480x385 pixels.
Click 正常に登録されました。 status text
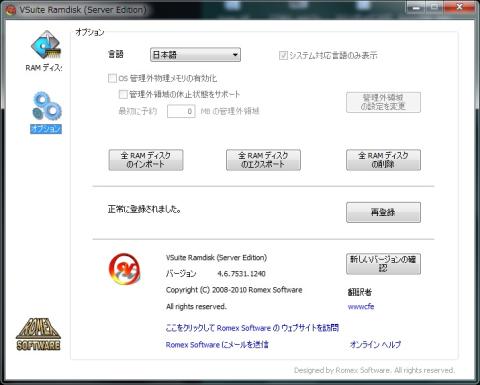point(144,209)
